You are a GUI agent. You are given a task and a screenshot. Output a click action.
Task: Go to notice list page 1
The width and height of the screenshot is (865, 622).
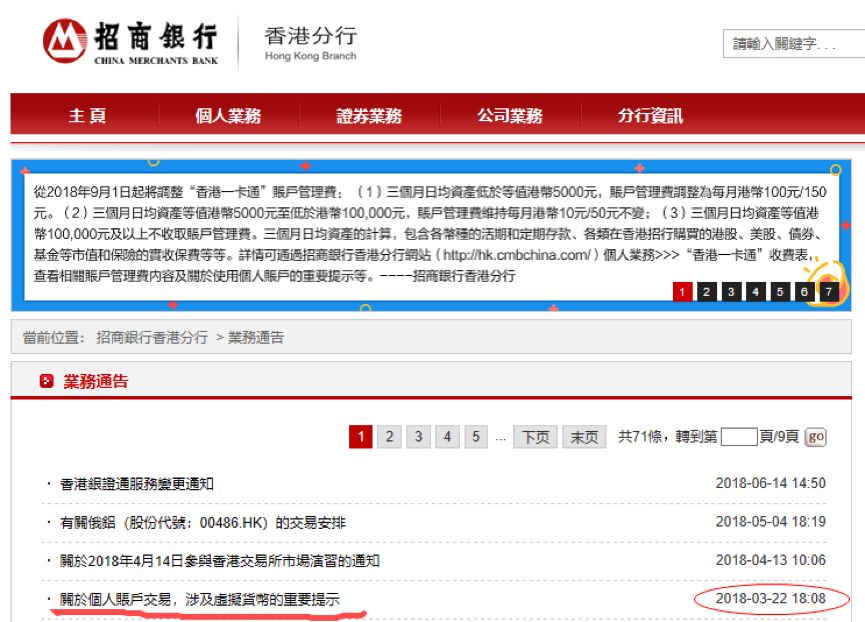point(361,437)
